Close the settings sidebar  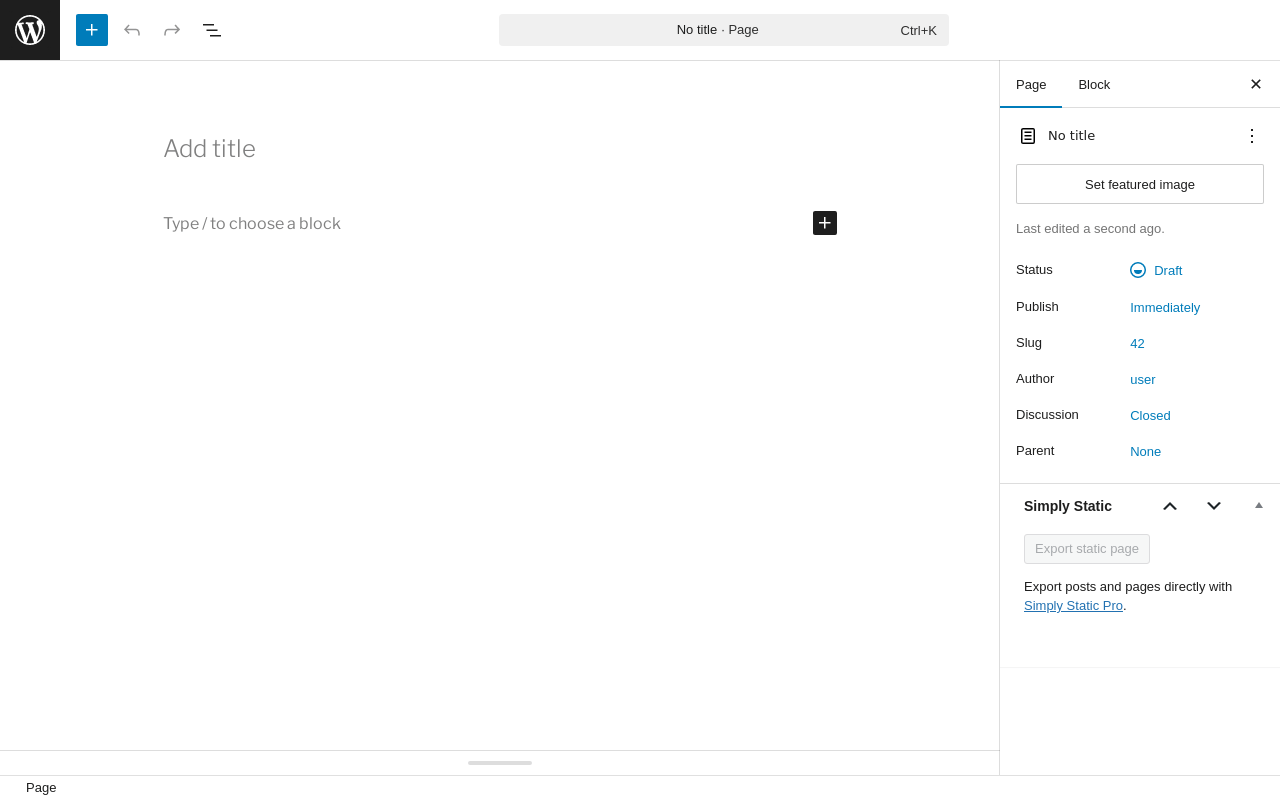[1256, 84]
